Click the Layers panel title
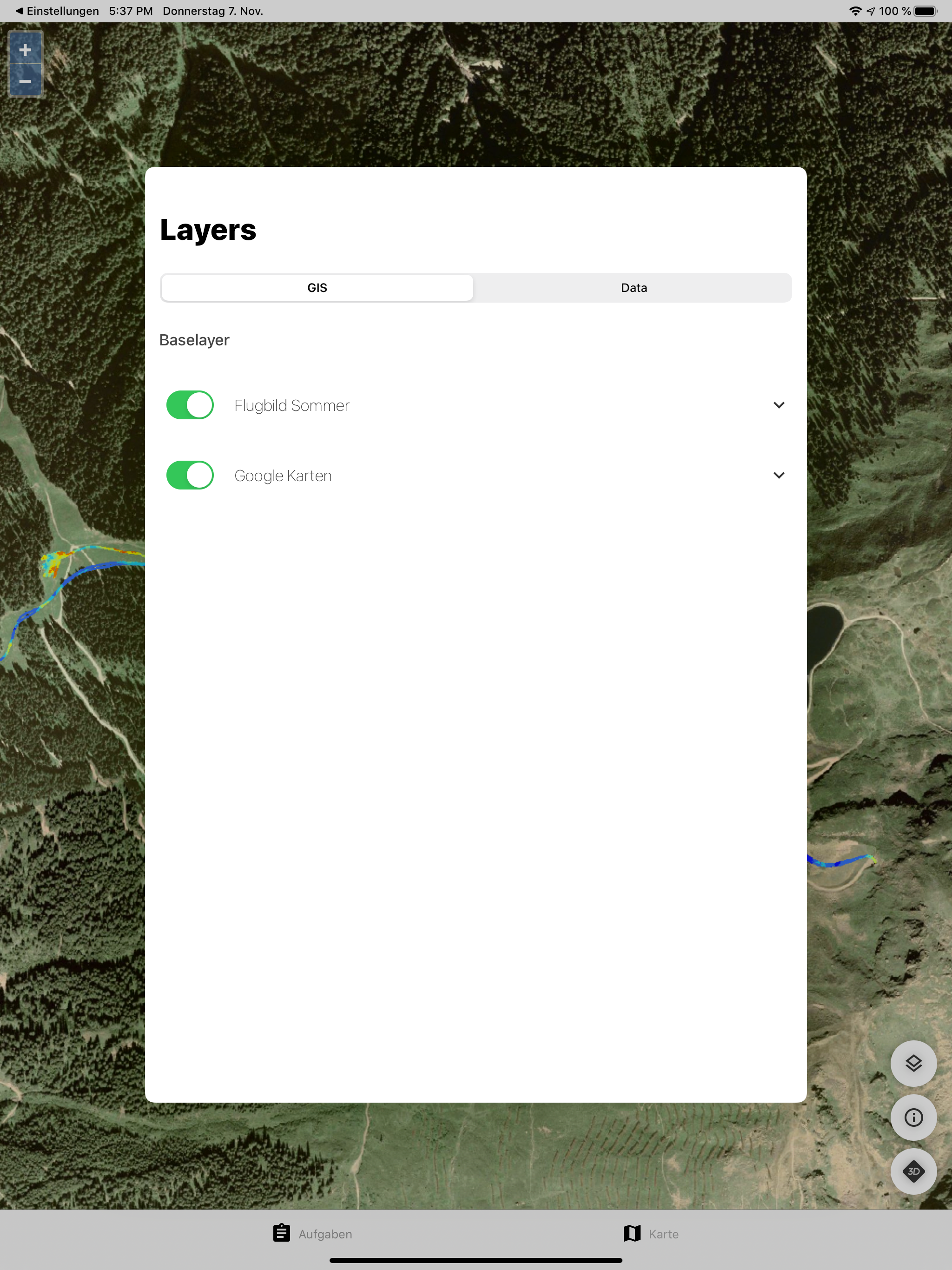 click(208, 230)
